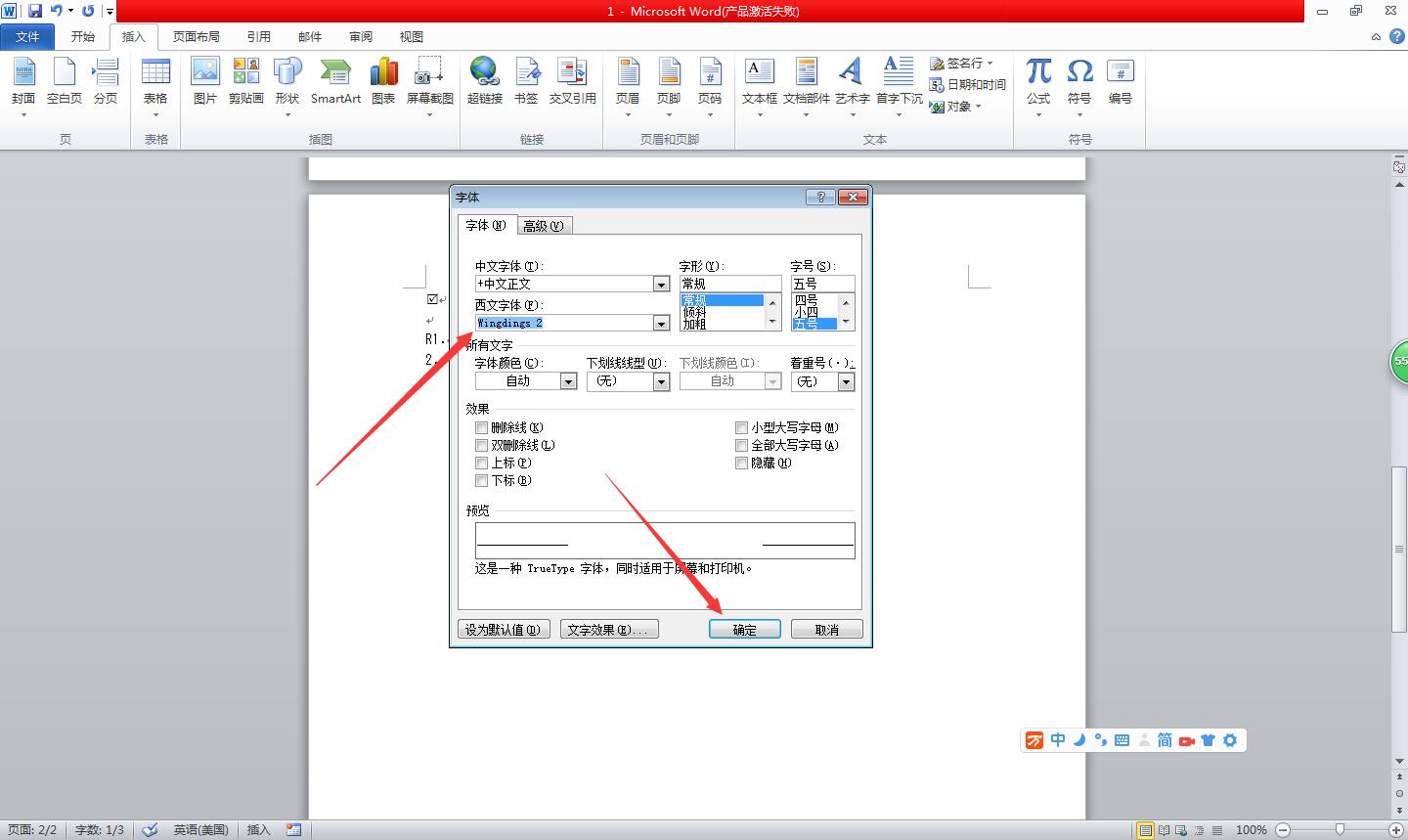This screenshot has height=840, width=1408.
Task: Open the Header (页眉) menu
Action: [628, 86]
